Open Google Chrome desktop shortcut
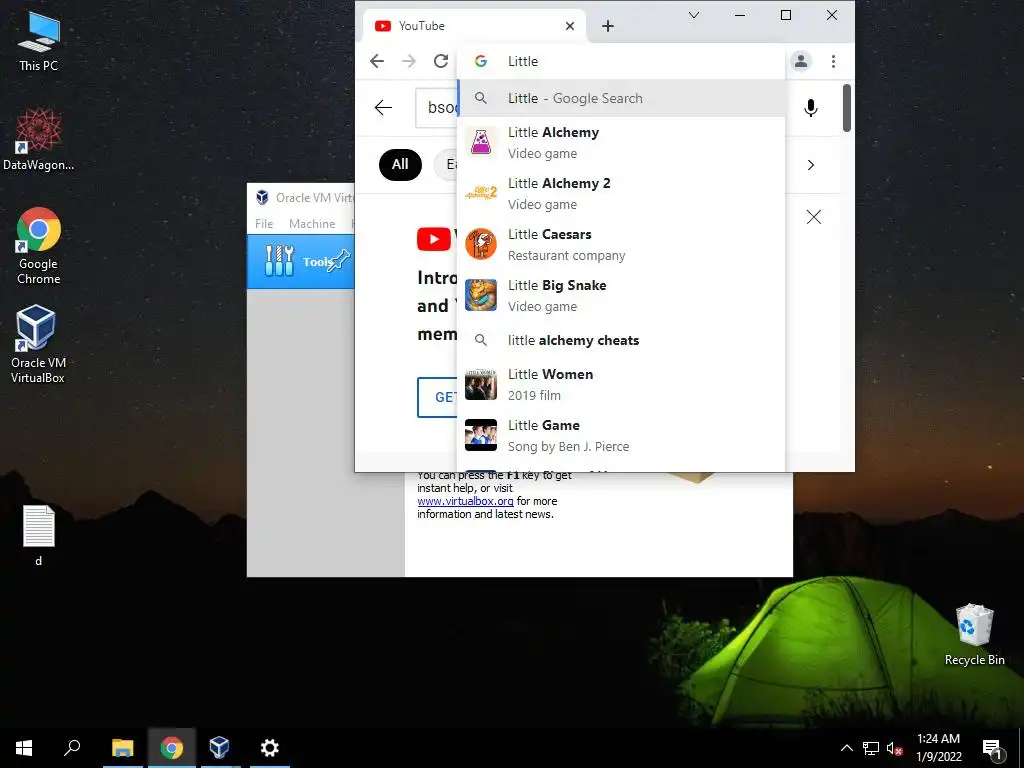The width and height of the screenshot is (1024, 768). coord(38,246)
